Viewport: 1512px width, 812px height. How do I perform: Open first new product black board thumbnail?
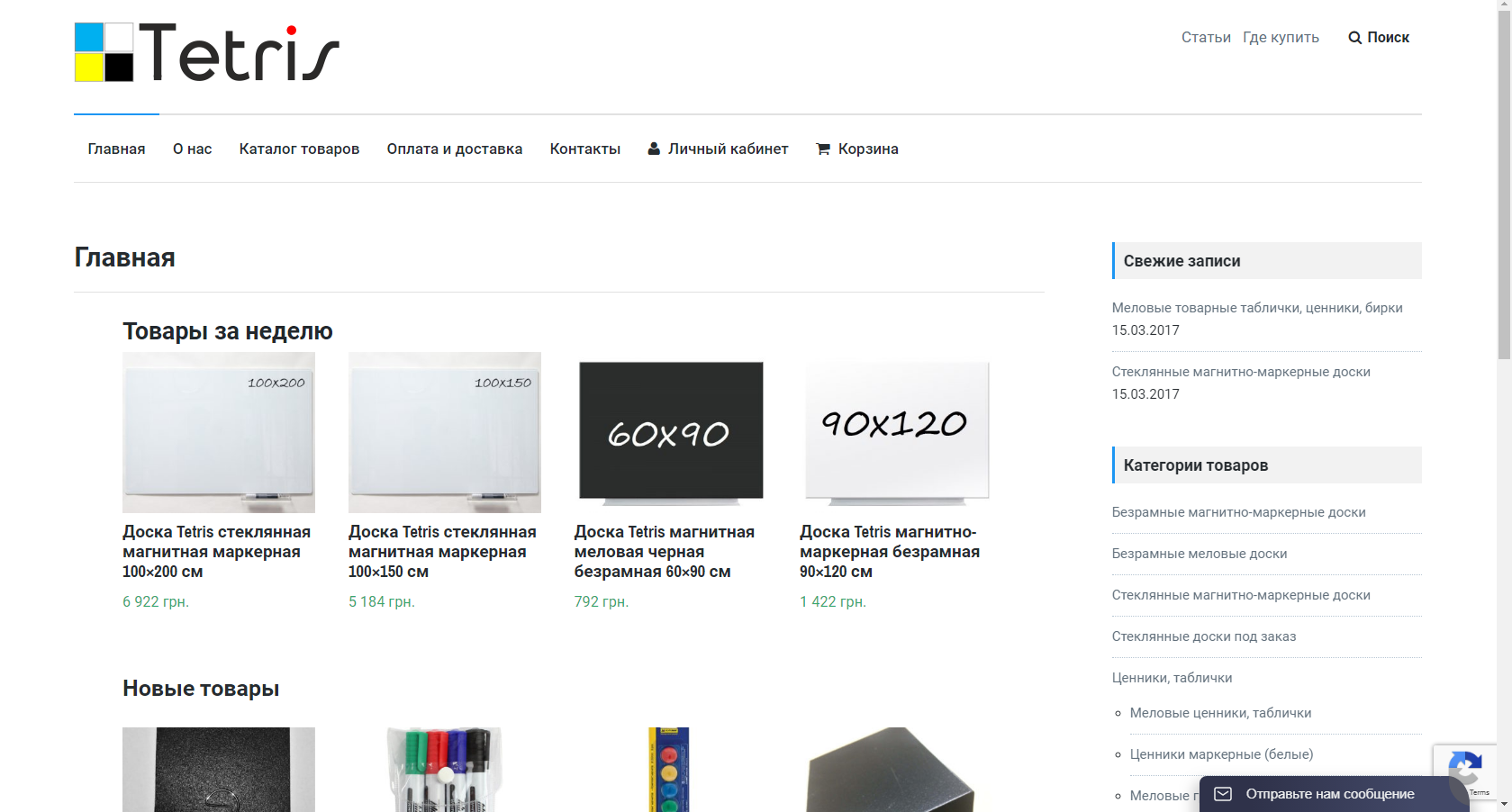coord(219,770)
